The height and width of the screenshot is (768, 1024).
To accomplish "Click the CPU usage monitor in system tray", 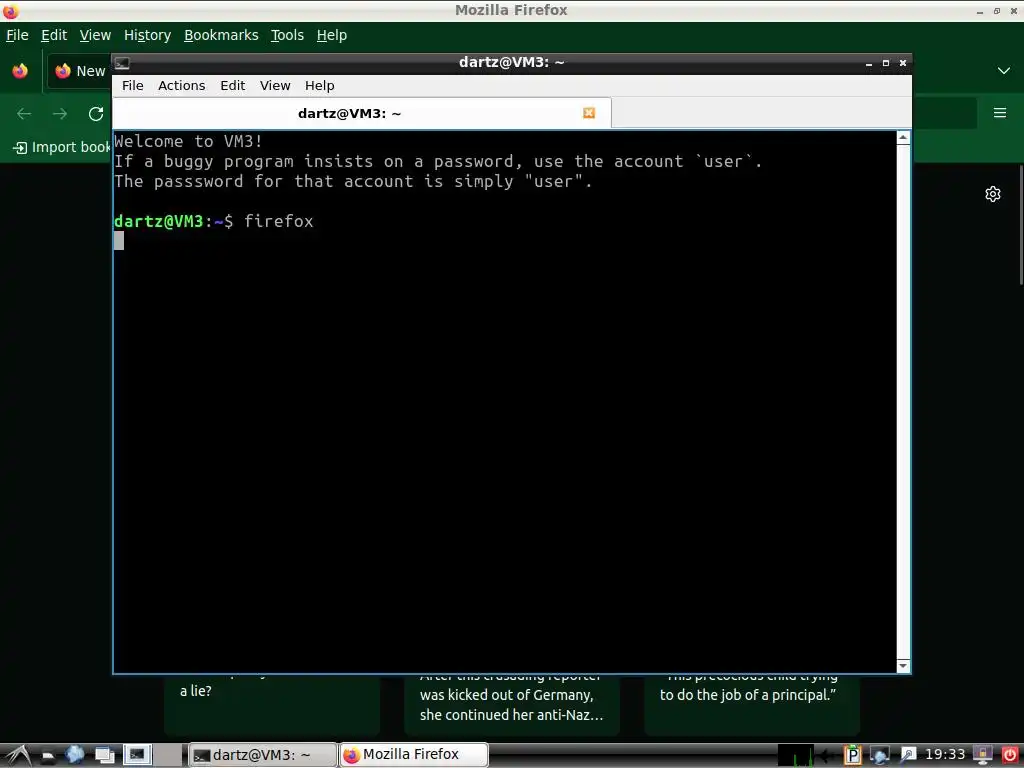I will pyautogui.click(x=795, y=756).
